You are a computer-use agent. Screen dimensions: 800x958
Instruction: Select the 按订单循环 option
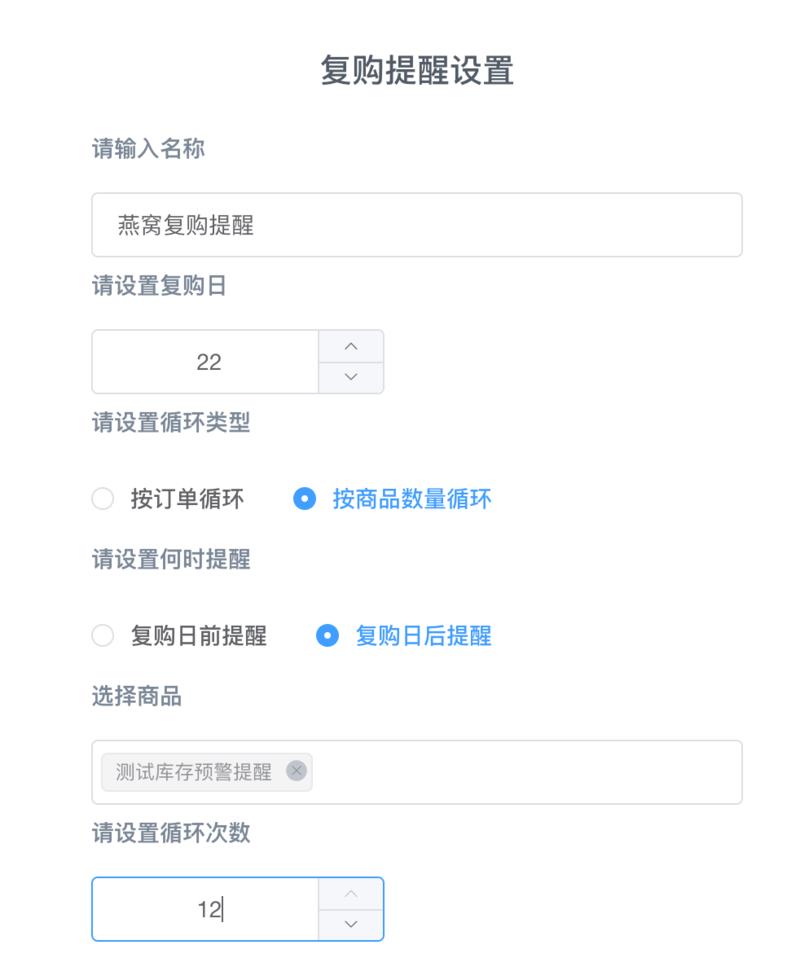102,497
